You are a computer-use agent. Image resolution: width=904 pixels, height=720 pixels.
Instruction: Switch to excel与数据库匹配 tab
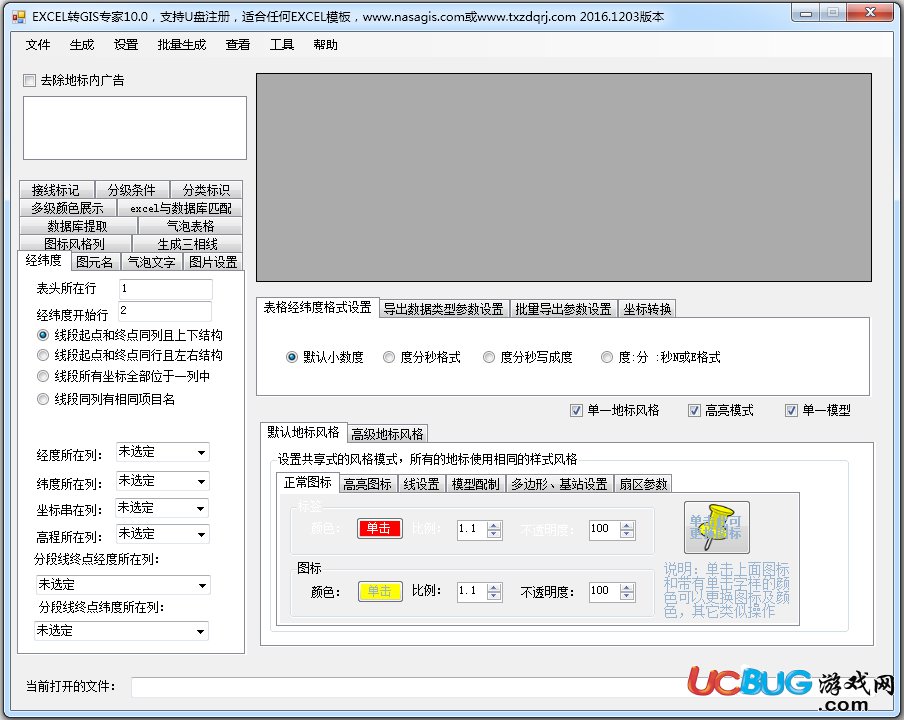(180, 208)
